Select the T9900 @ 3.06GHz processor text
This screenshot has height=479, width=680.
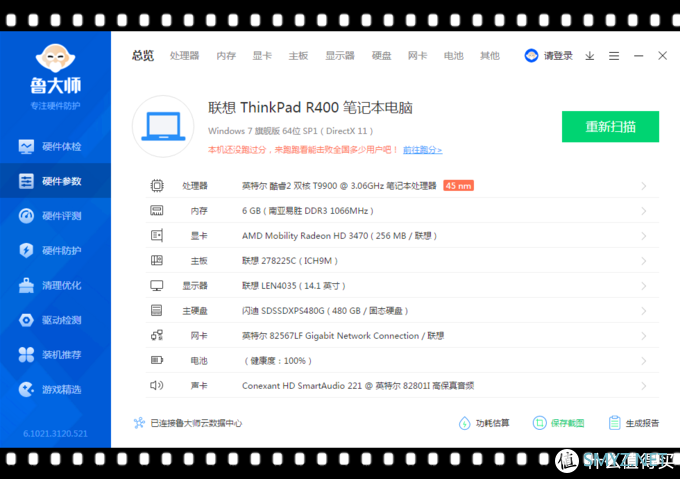pos(339,186)
